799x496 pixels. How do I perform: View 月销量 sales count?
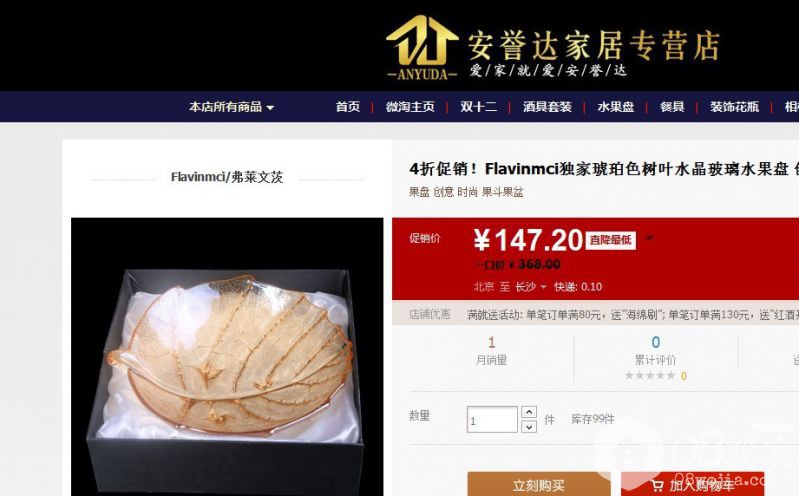coord(491,351)
